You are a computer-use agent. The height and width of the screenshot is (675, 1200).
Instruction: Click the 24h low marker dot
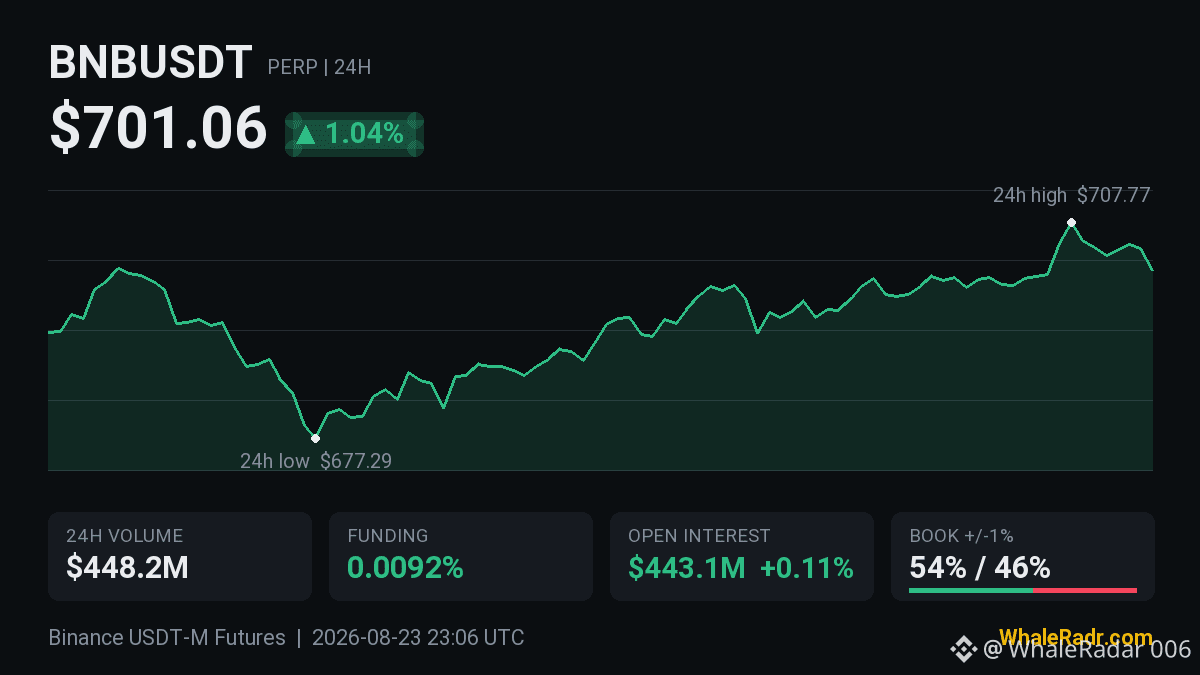[x=315, y=438]
